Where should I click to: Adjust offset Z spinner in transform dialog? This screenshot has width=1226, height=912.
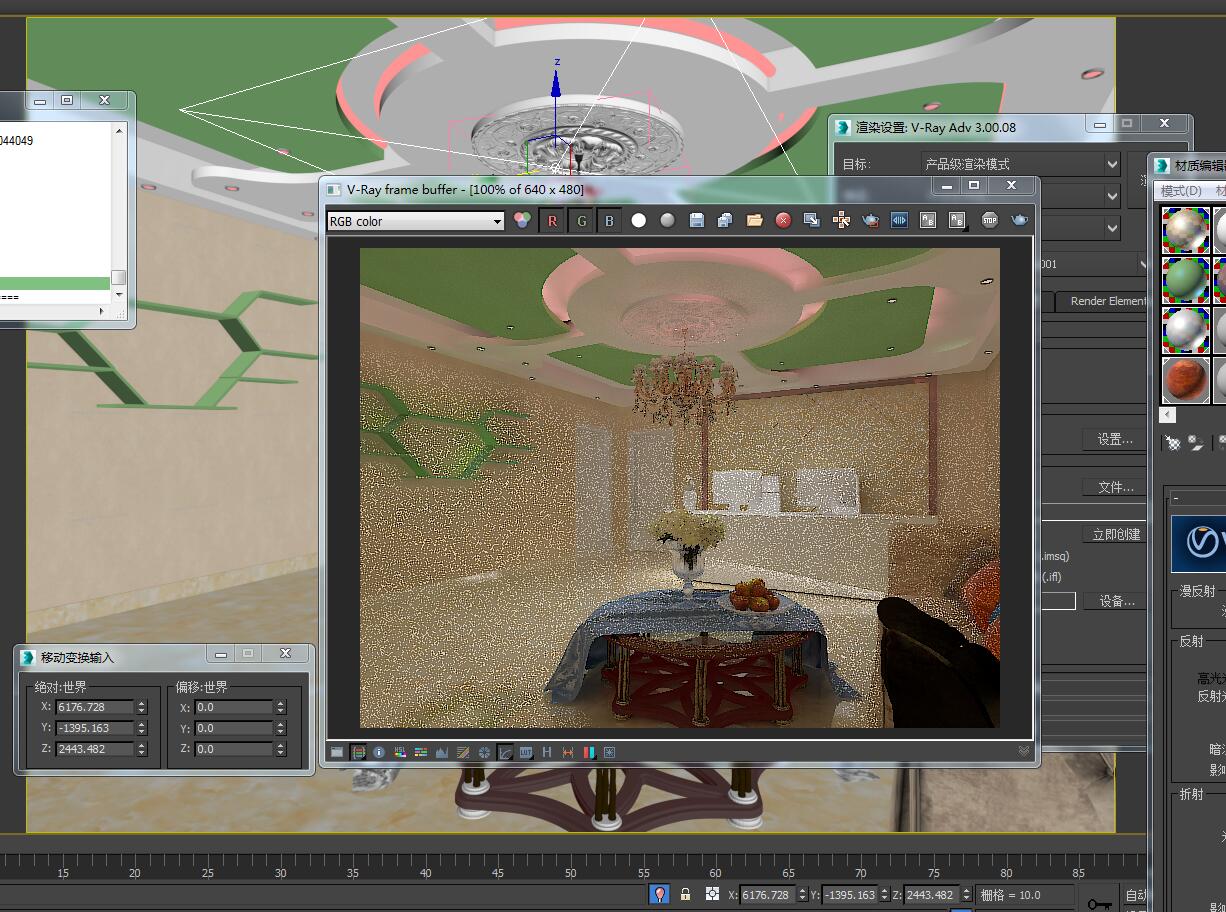(x=281, y=749)
